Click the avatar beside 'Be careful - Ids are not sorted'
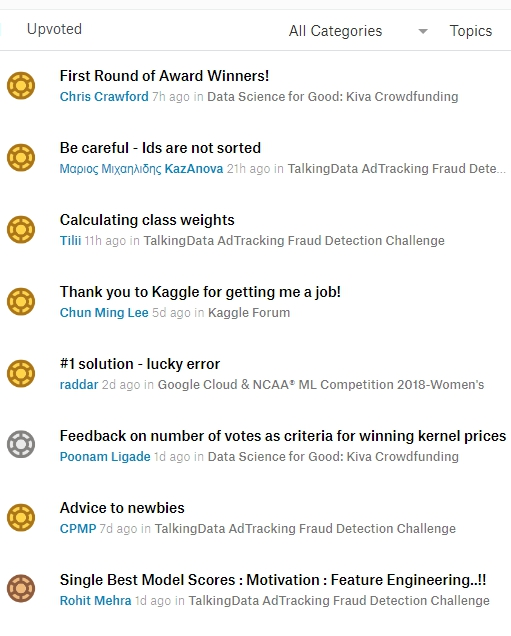Viewport: 511px width, 636px height. [x=21, y=157]
